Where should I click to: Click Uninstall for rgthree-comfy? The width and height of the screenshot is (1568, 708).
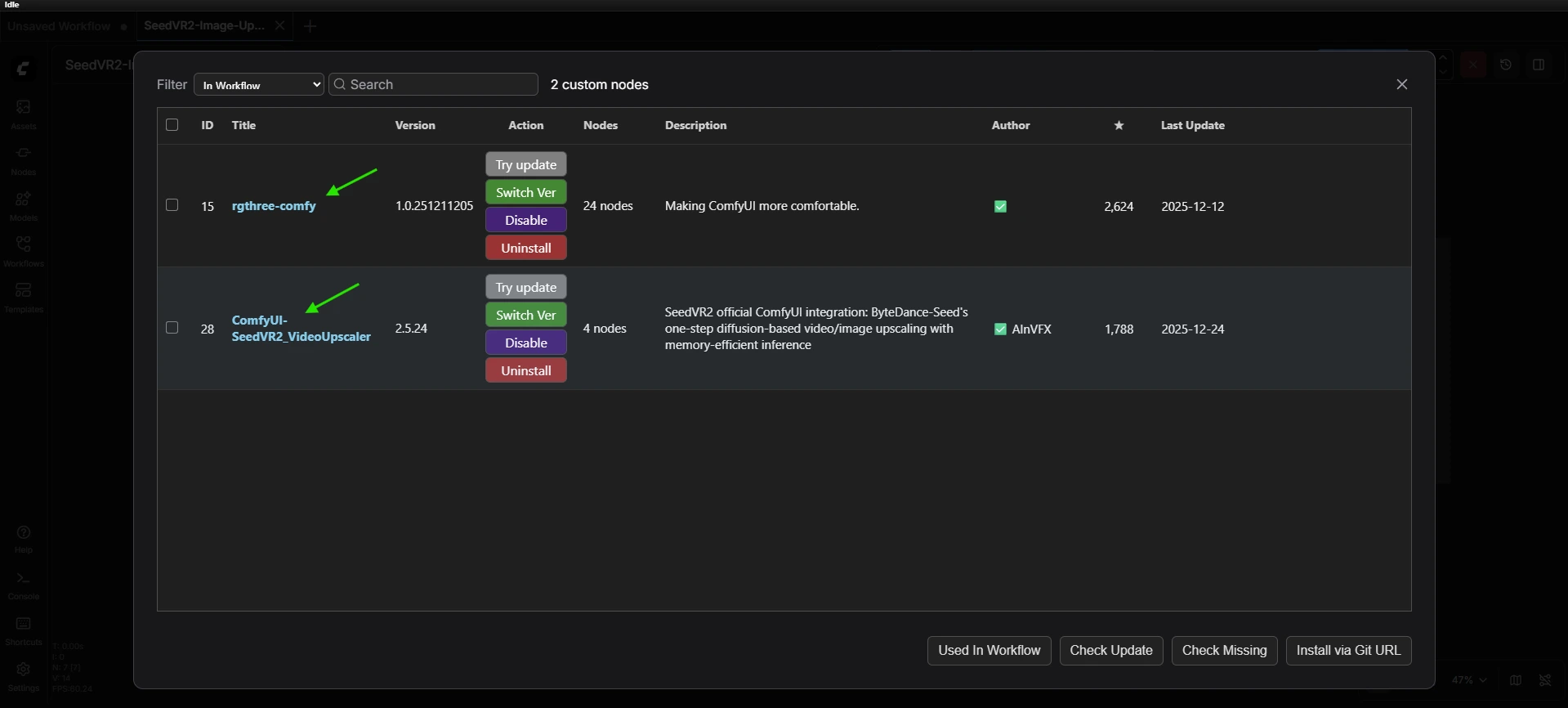tap(525, 248)
